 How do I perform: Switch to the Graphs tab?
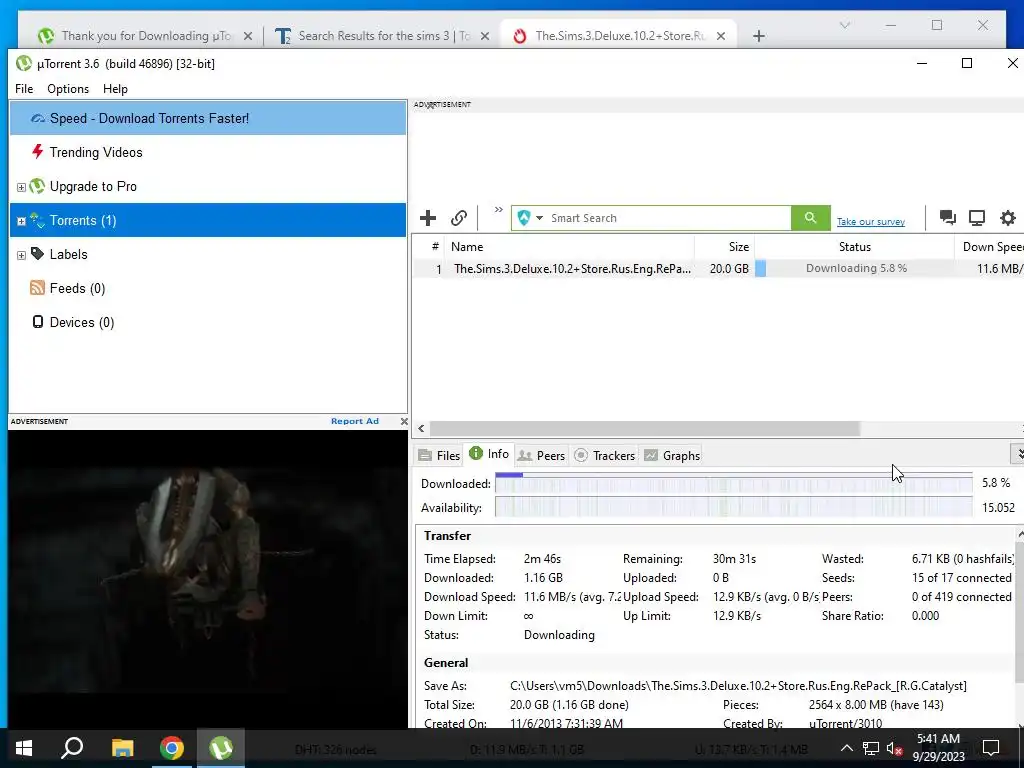click(672, 455)
